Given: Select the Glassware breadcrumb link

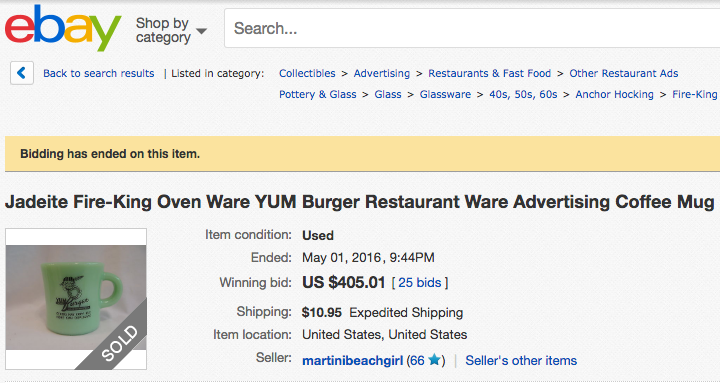Looking at the screenshot, I should (445, 95).
